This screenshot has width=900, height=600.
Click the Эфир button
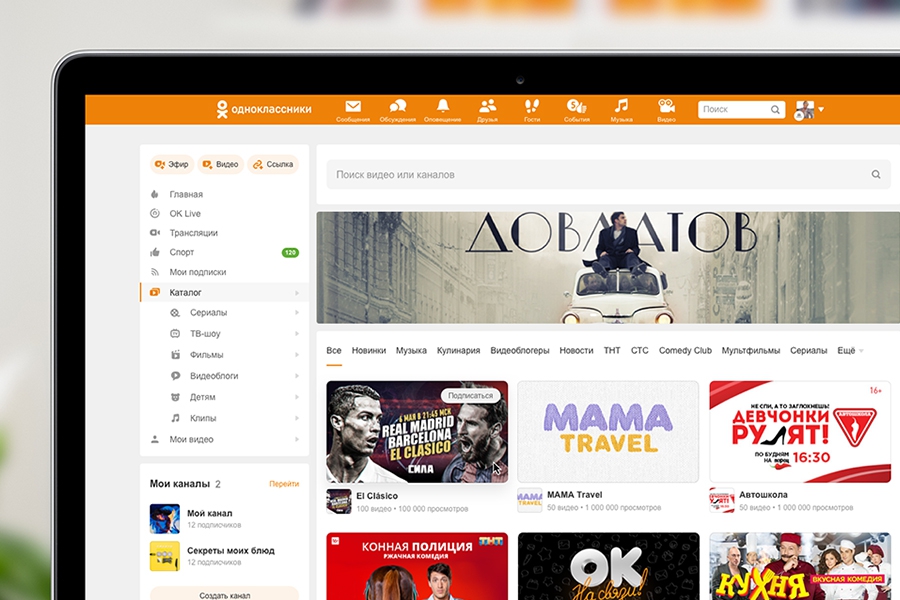(x=172, y=164)
